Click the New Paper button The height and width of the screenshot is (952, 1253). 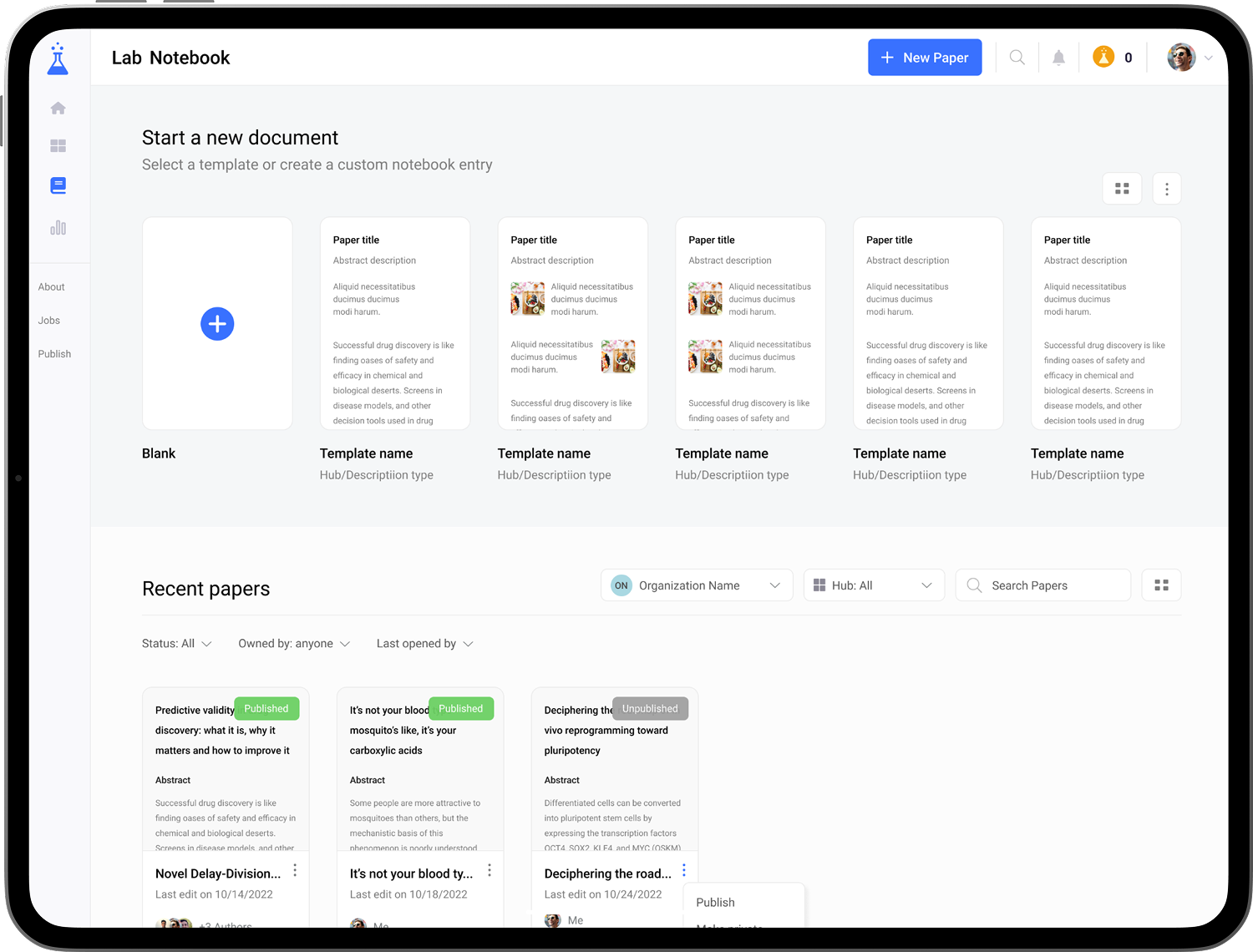(925, 58)
